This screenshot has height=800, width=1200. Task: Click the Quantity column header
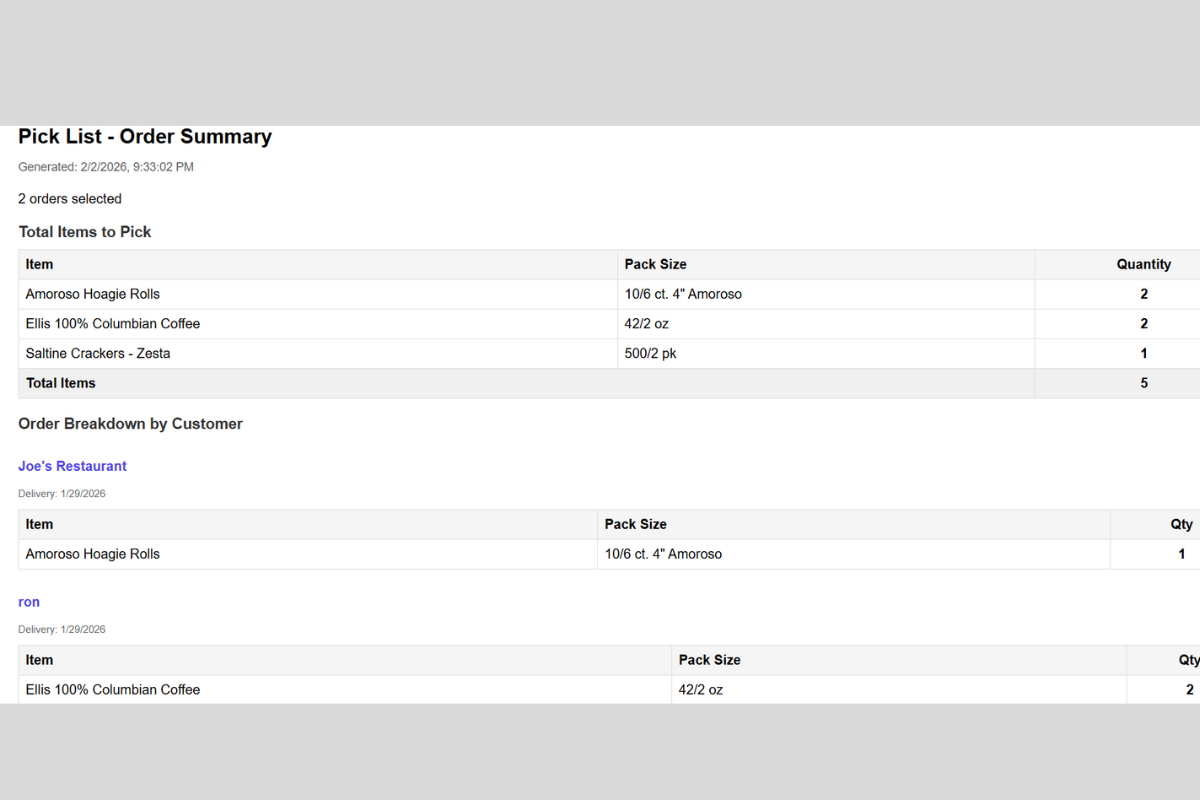tap(1144, 264)
